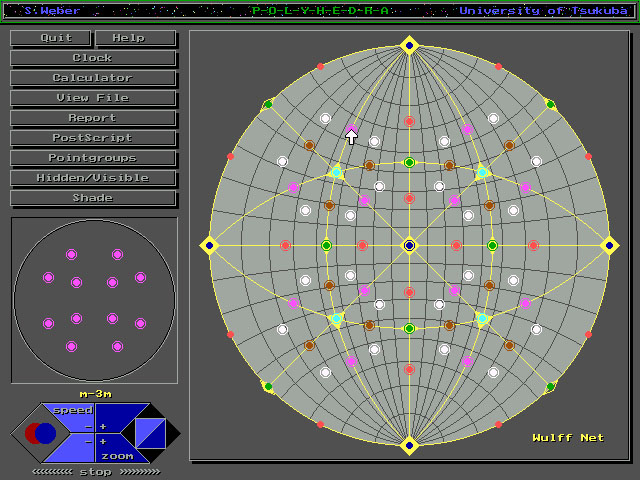Screen dimensions: 640x480
Task: Zoom out with the zoom minus
Action: [x=88, y=442]
